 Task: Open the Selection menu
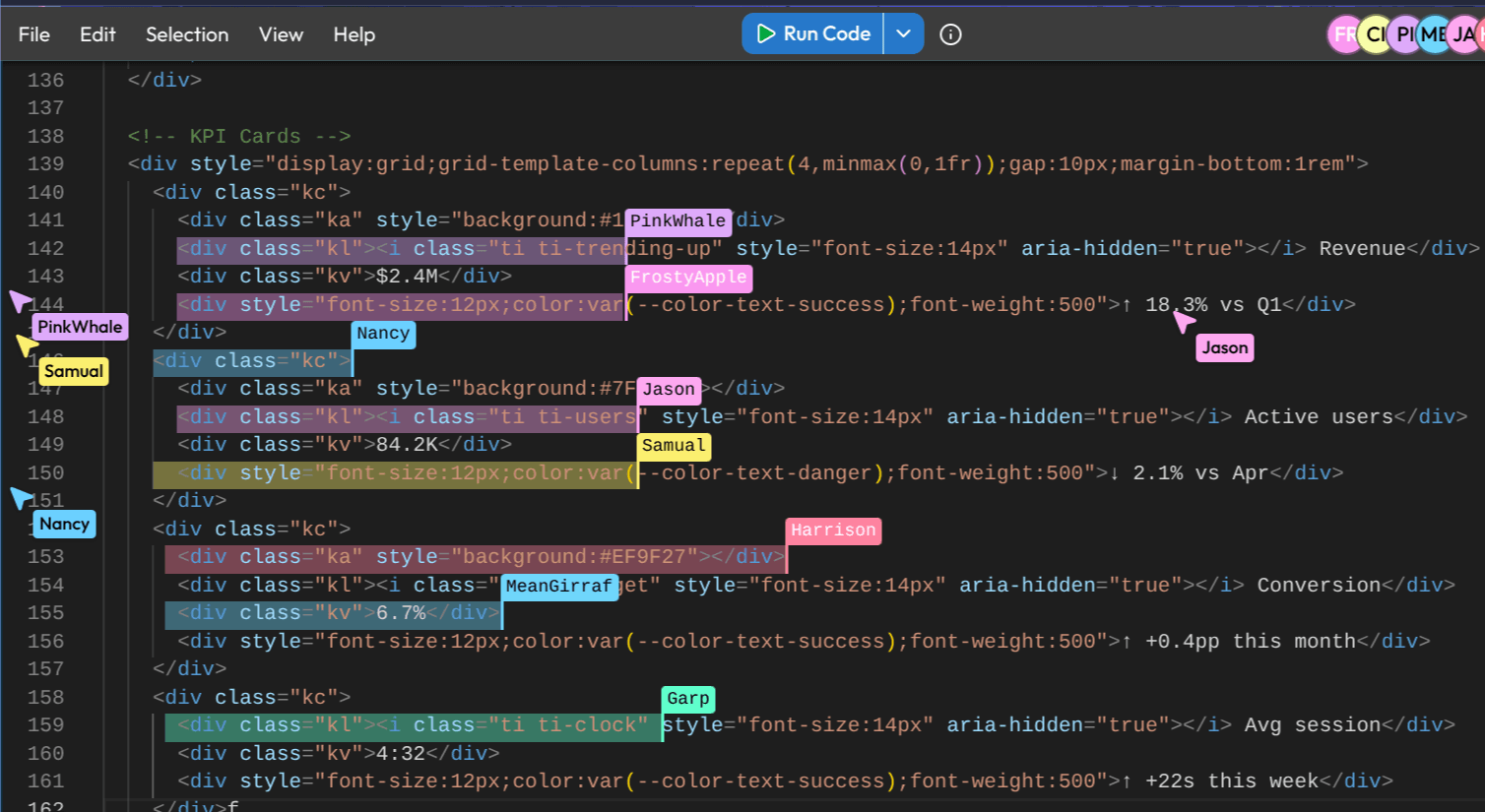(x=187, y=34)
